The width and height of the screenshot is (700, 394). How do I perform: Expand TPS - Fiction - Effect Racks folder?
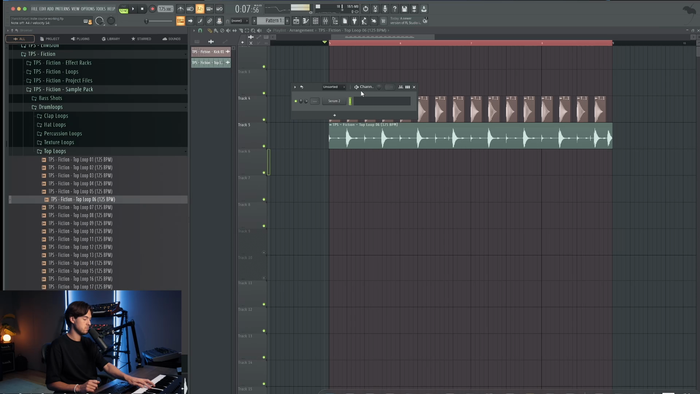pos(62,63)
